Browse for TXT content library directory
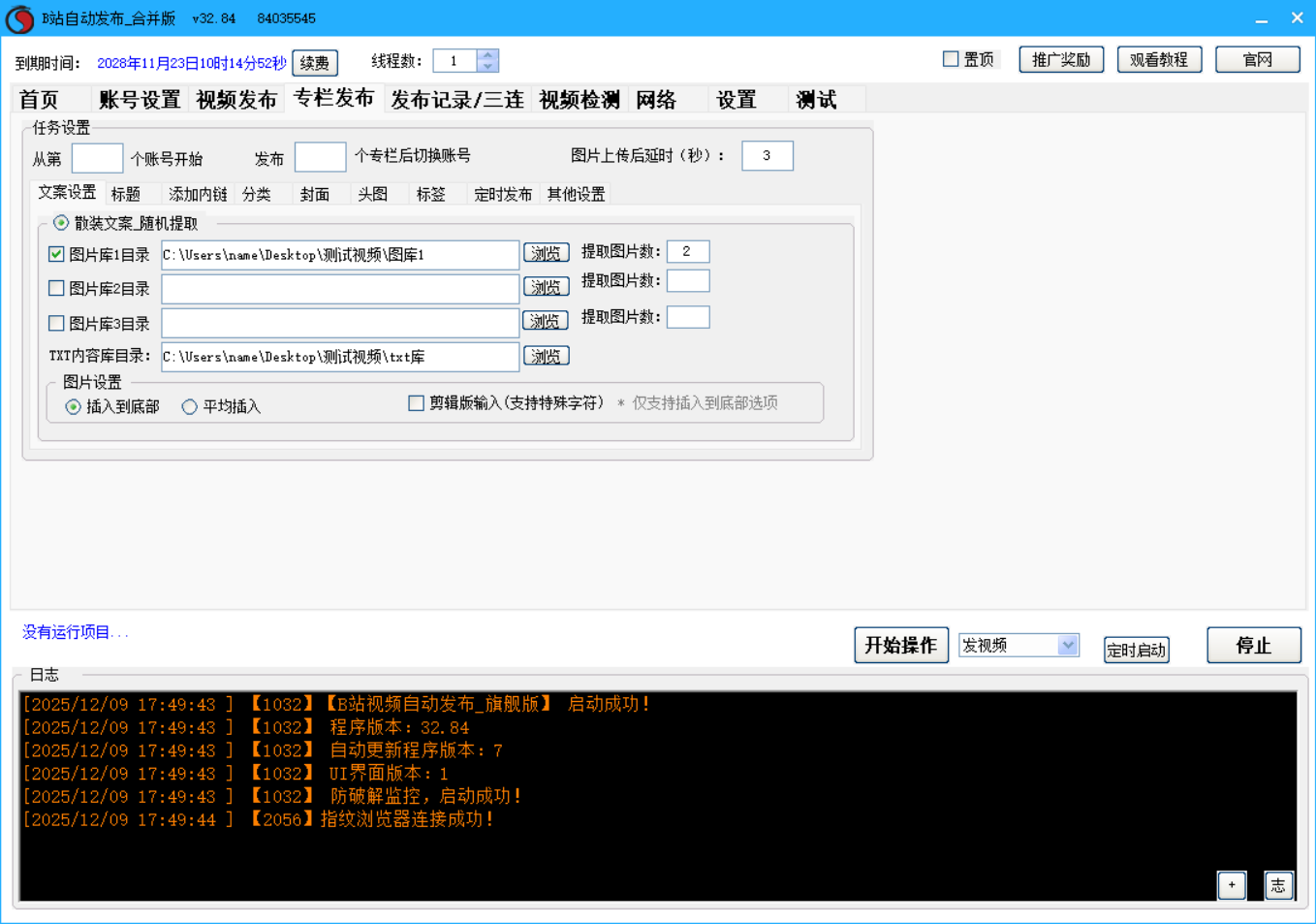1316x924 pixels. [546, 356]
